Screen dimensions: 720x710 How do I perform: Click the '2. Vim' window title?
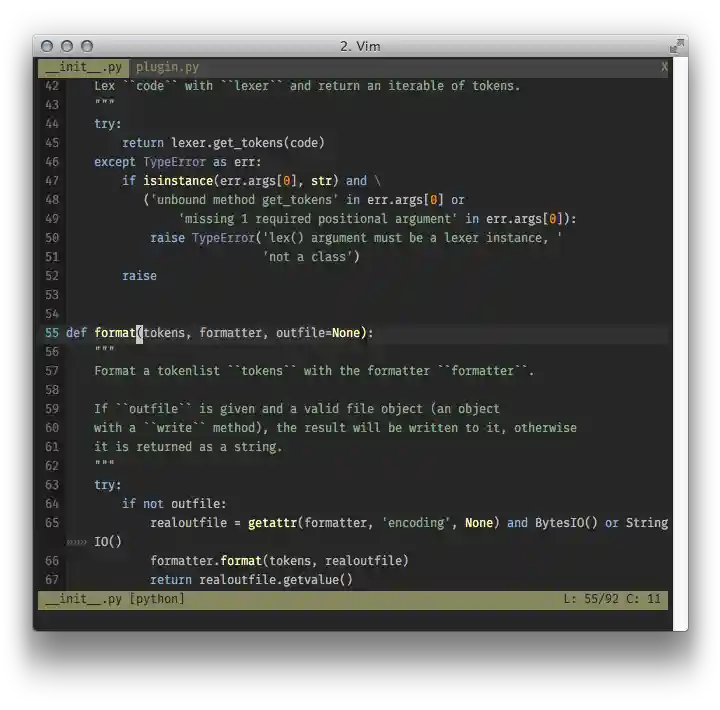tap(360, 46)
